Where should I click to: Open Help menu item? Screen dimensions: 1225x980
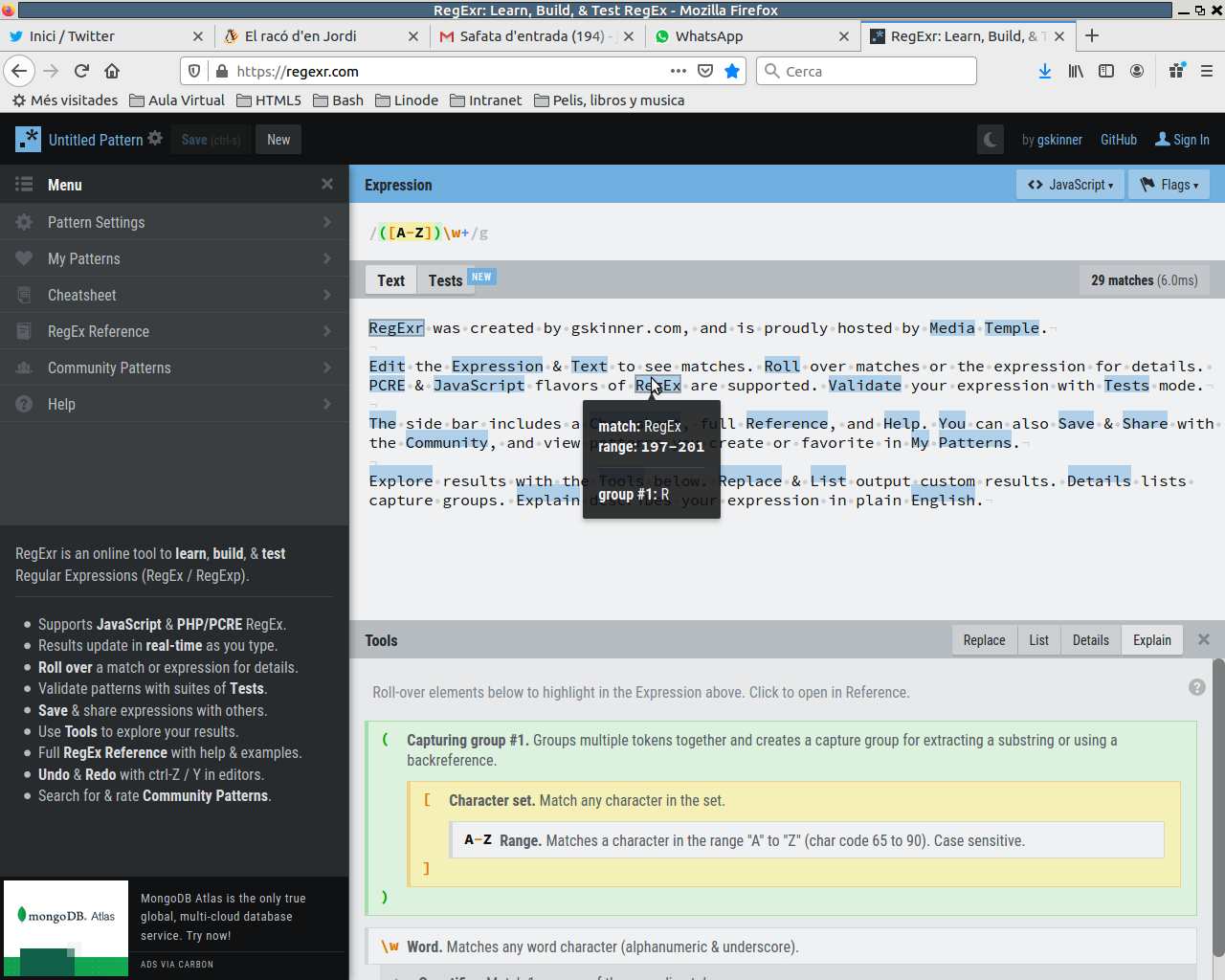174,404
